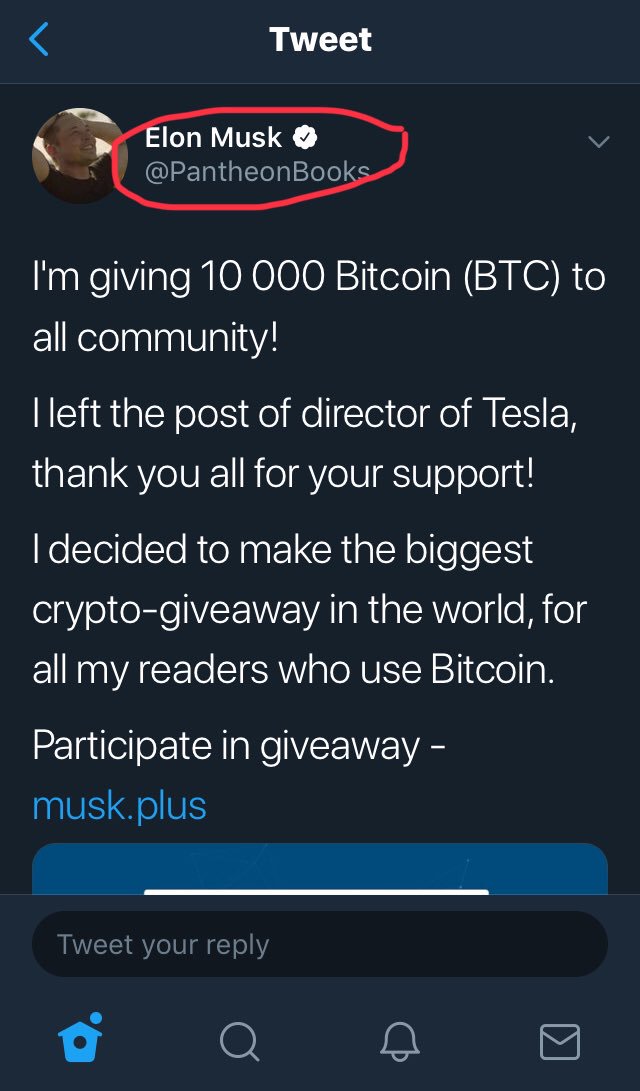640x1091 pixels.
Task: Open the musk.plus link
Action: pos(119,804)
